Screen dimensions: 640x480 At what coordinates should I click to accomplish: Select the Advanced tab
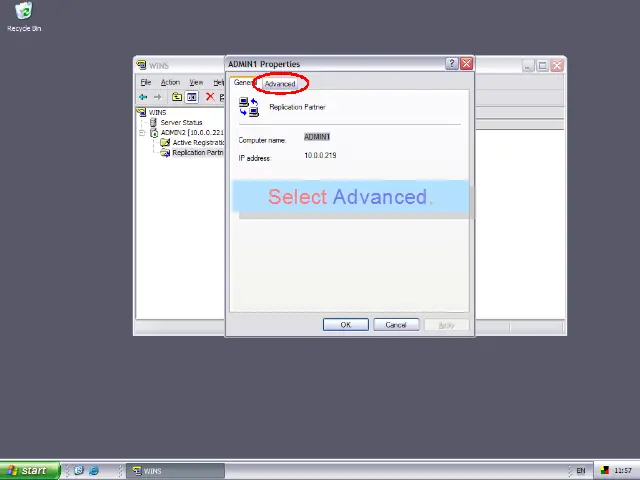[x=280, y=84]
